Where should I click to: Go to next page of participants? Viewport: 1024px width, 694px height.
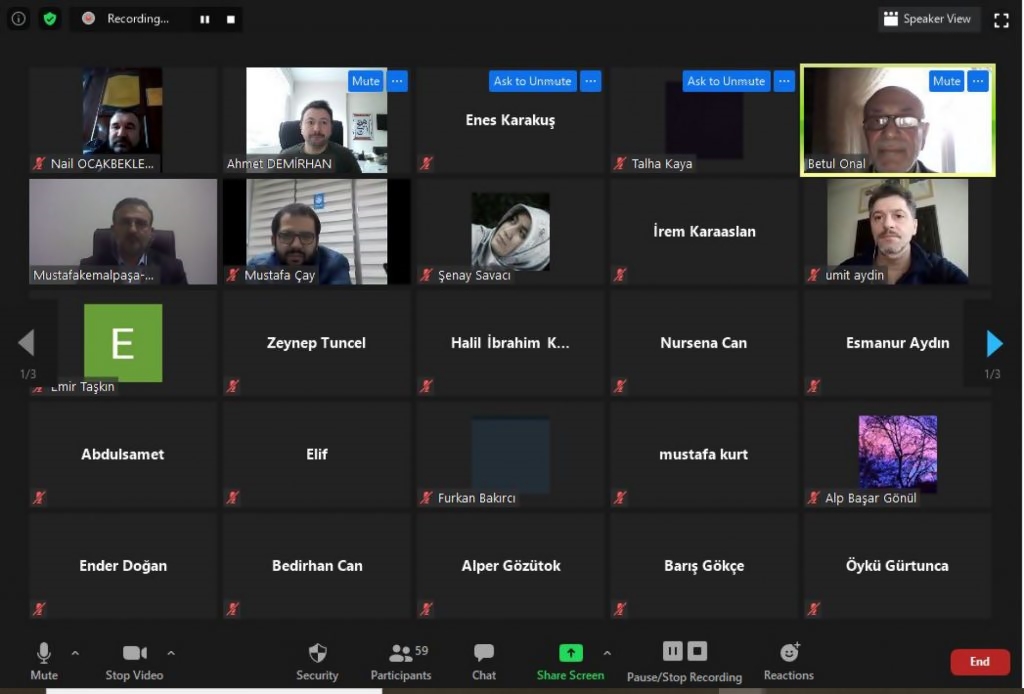point(993,344)
